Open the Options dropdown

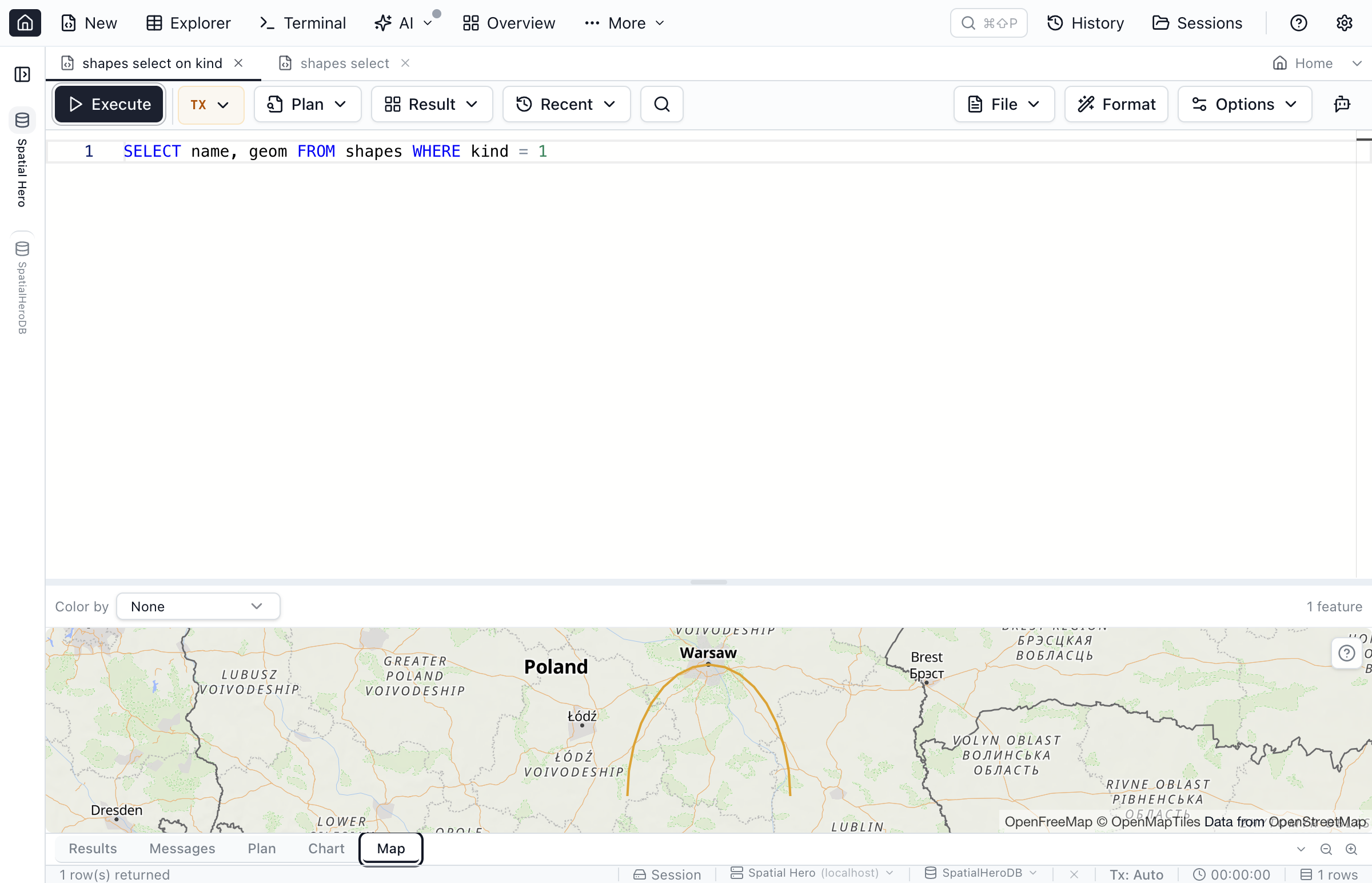[x=1244, y=104]
